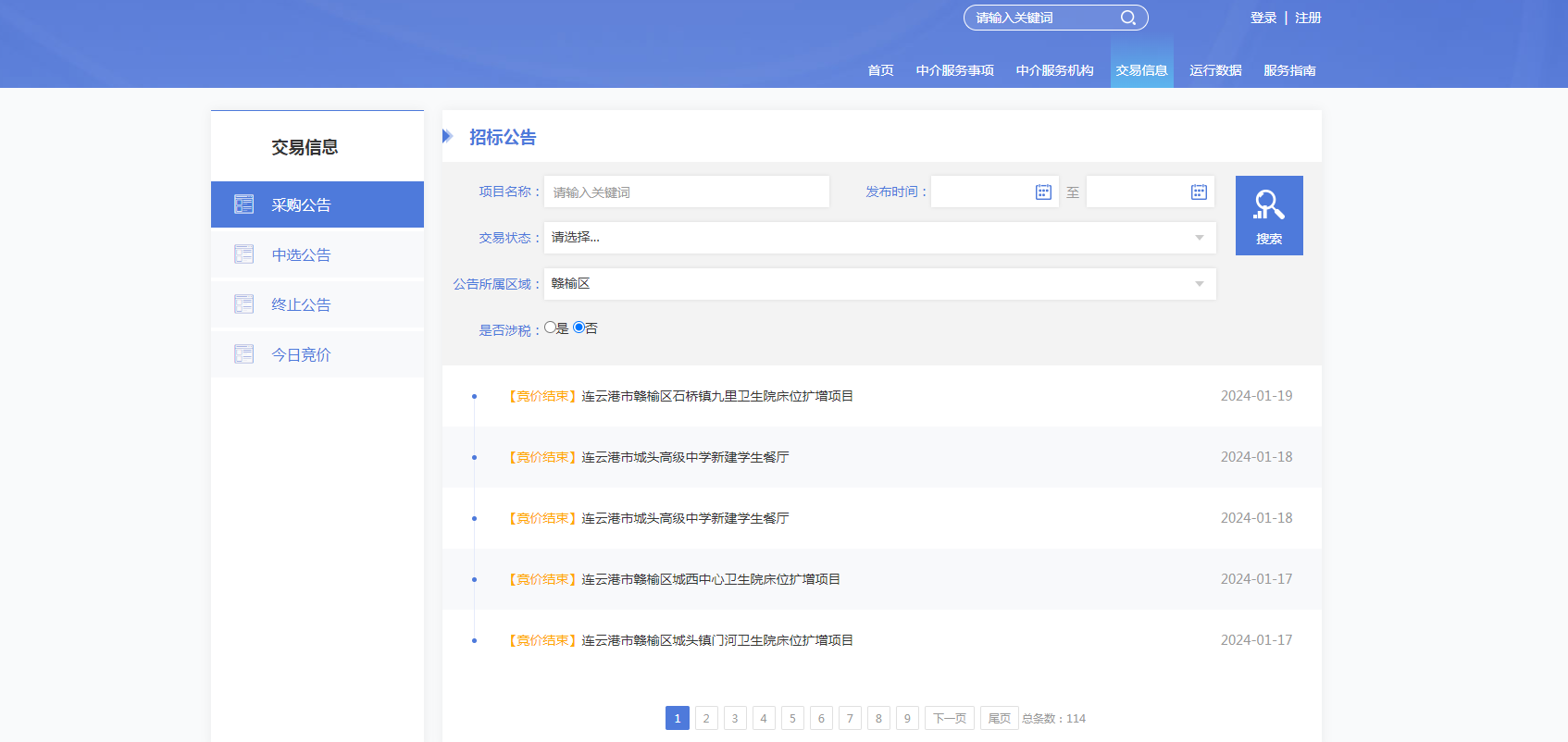This screenshot has height=742, width=1568.
Task: Select the 是 radio for 是否涉税
Action: 550,328
